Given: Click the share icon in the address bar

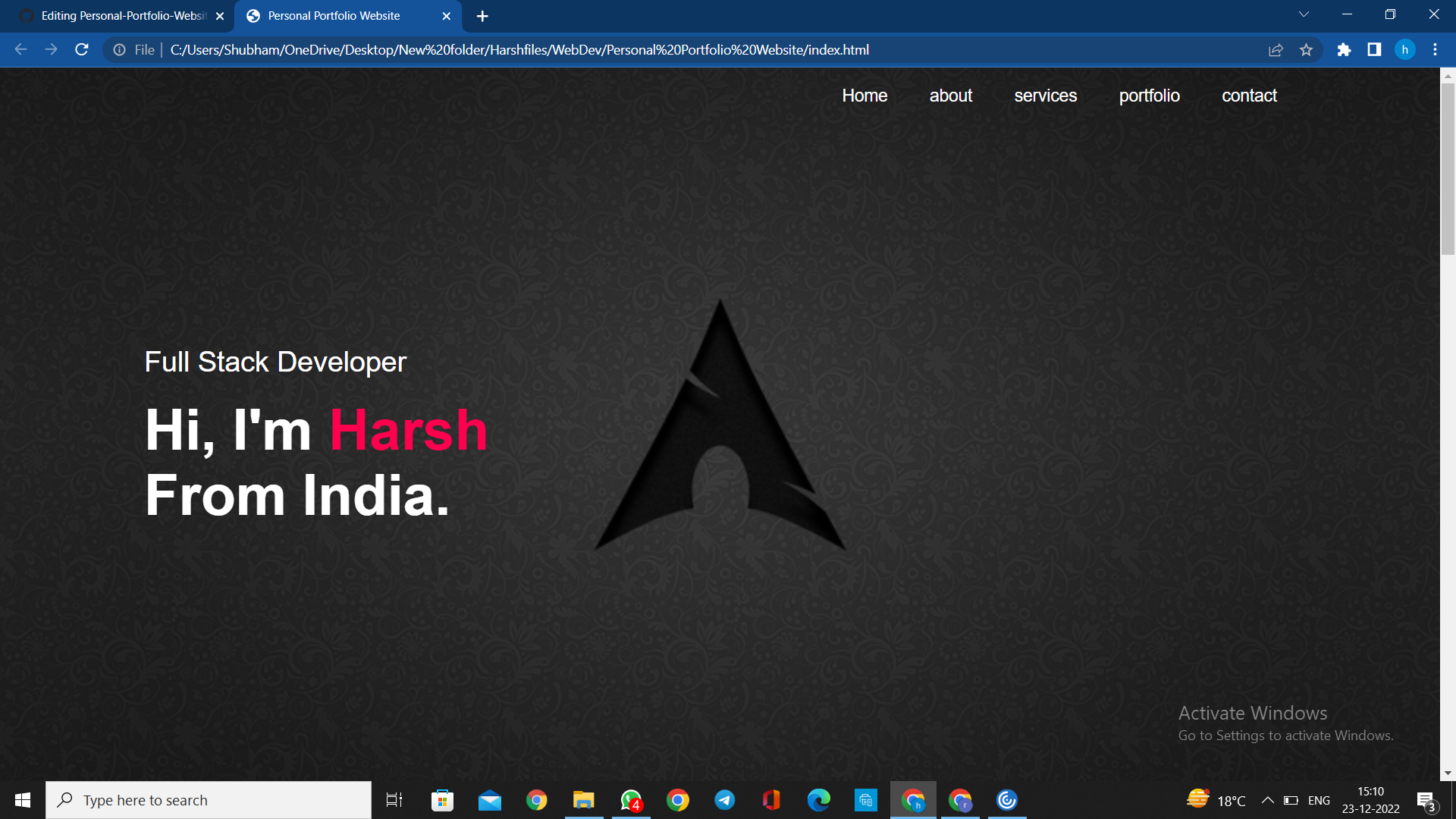Looking at the screenshot, I should (x=1276, y=49).
